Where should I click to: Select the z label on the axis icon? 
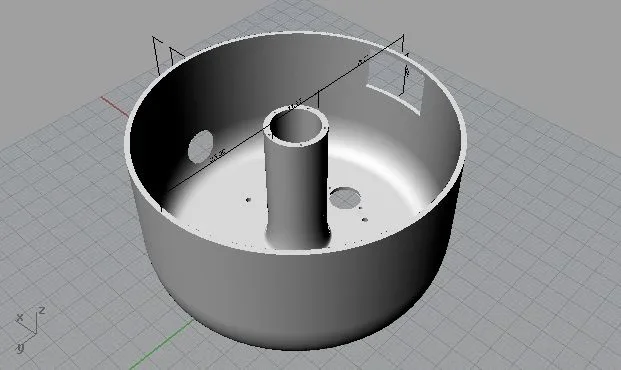[x=42, y=311]
